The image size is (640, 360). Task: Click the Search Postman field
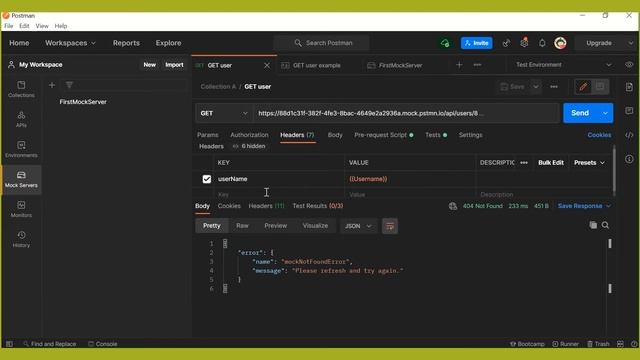(x=322, y=43)
